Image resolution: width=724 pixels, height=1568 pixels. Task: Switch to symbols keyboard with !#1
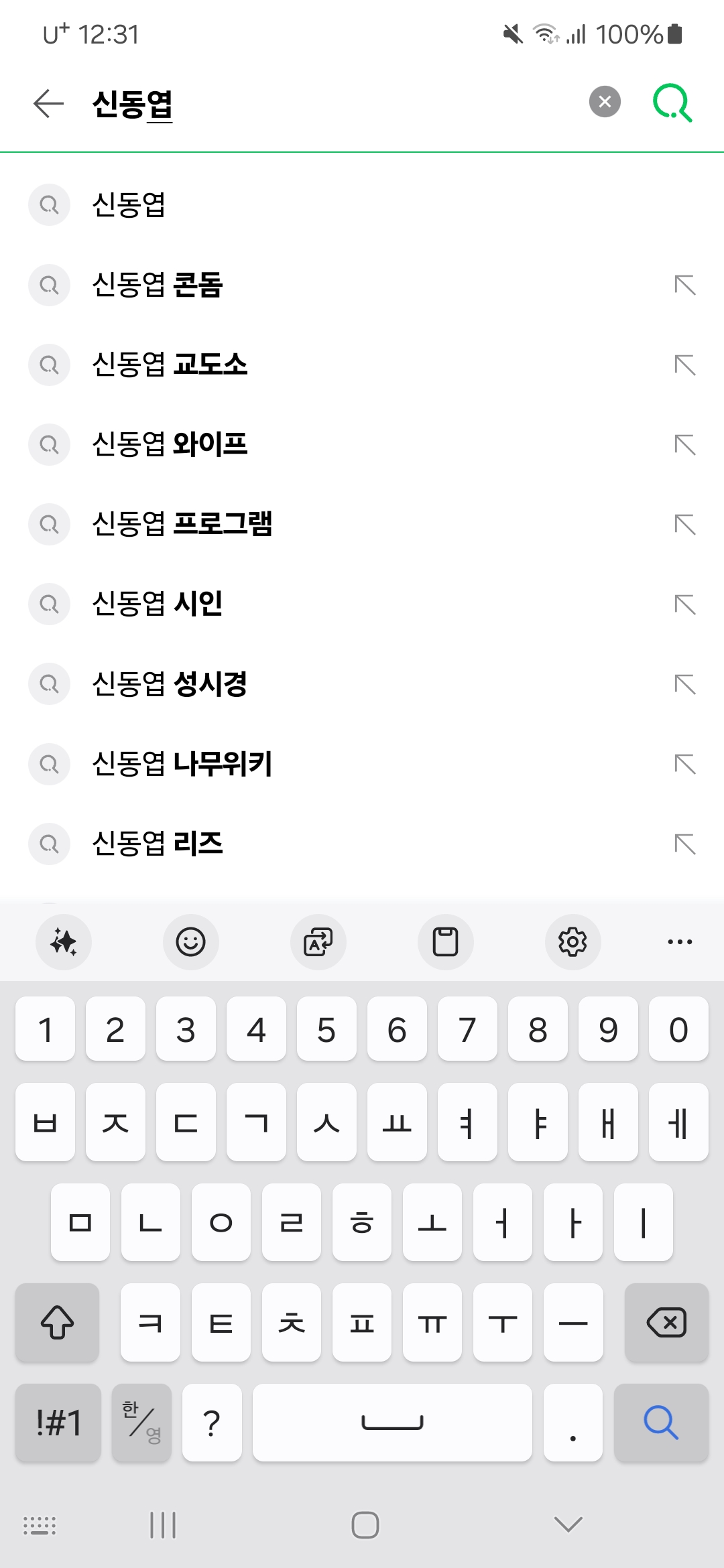pyautogui.click(x=58, y=1422)
